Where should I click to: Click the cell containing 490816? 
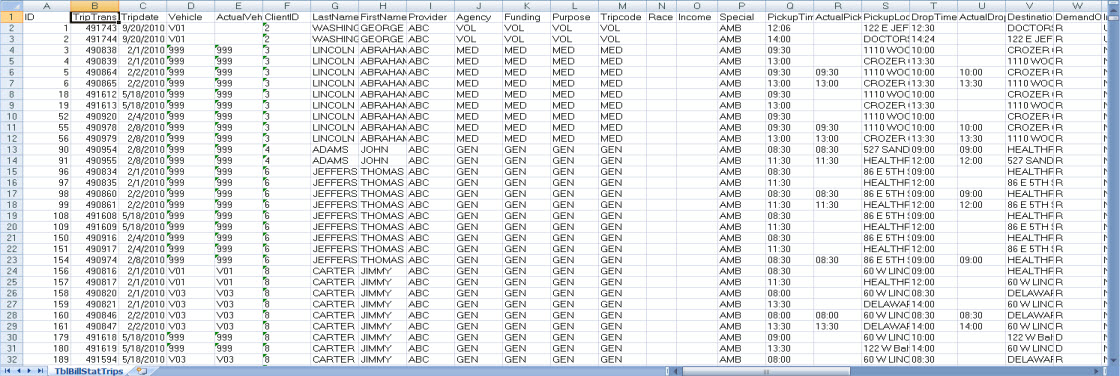(x=94, y=272)
